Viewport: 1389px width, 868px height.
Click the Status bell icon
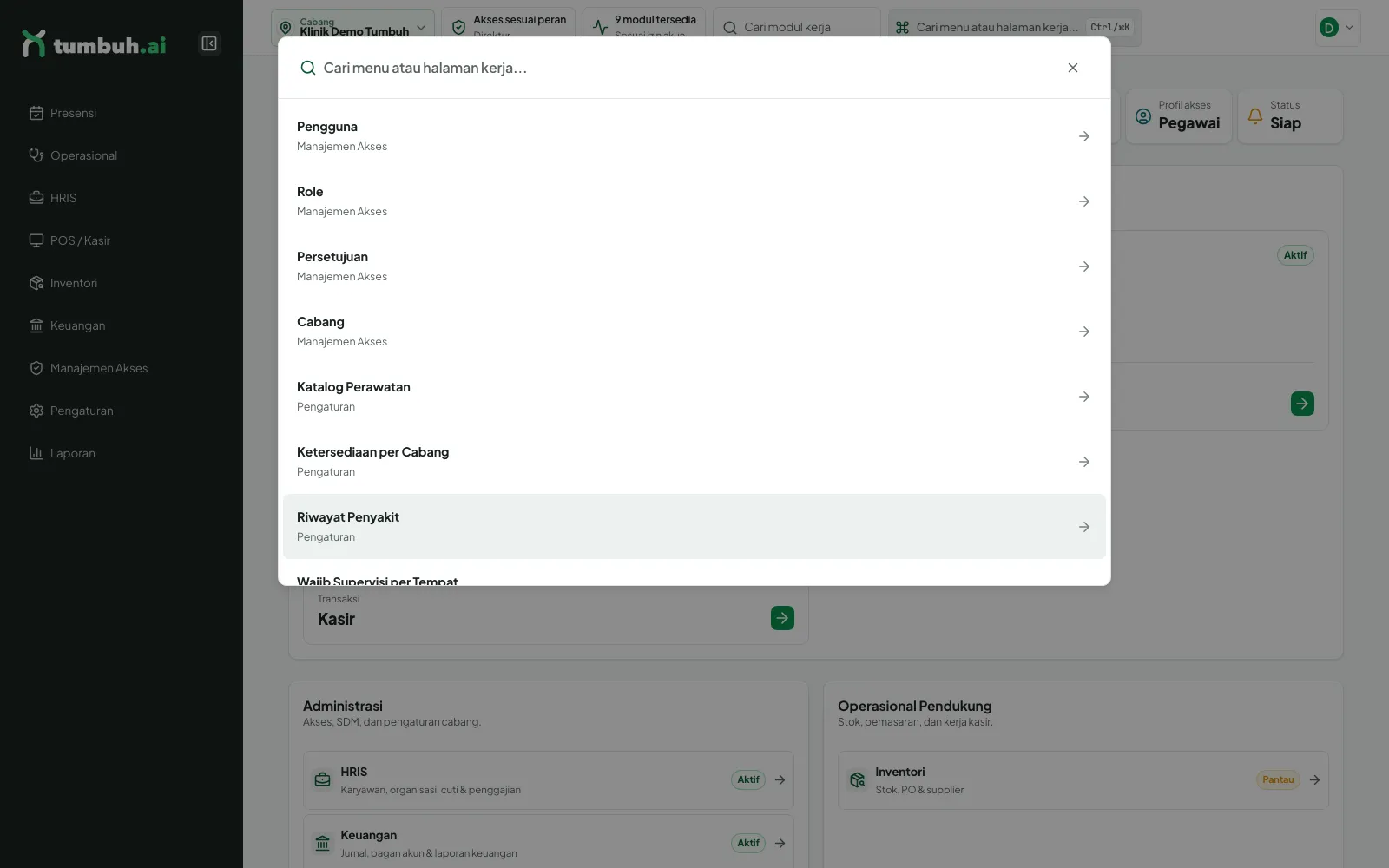click(1255, 115)
